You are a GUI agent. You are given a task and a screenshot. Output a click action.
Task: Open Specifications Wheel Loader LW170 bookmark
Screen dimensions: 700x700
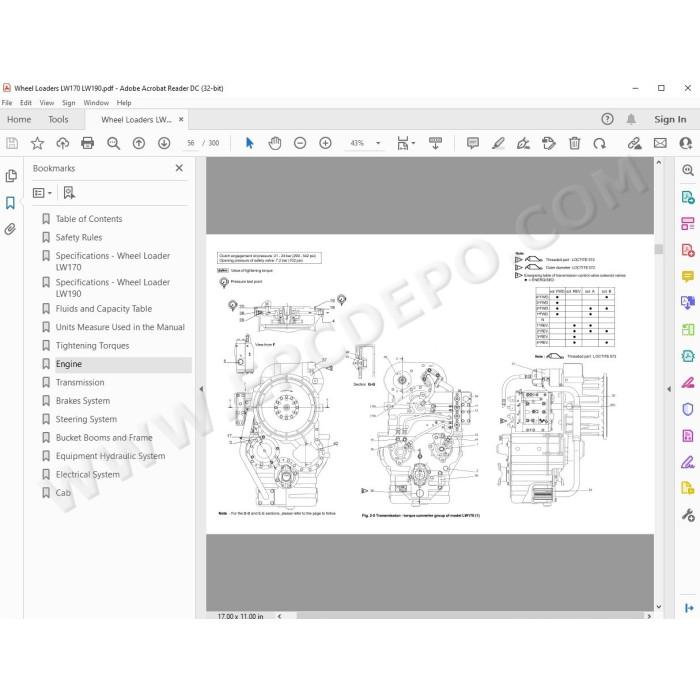point(113,261)
